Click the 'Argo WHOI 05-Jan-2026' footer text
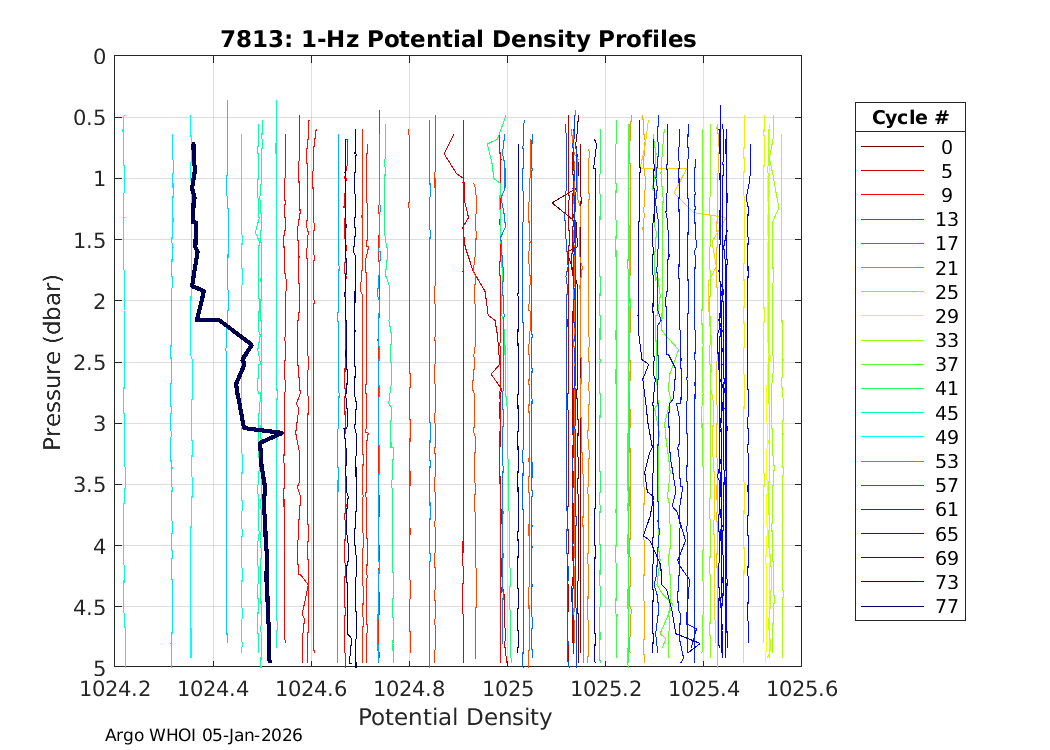Screen dimensions: 1050x750 203,735
